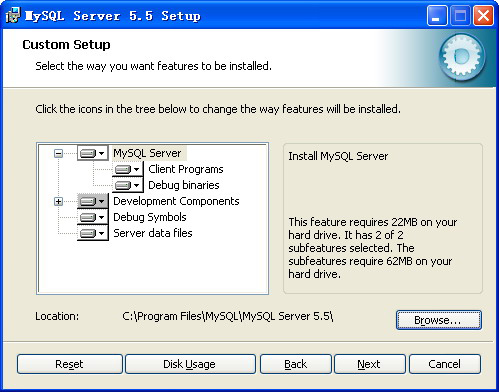The image size is (499, 392).
Task: Close the MySQL Server Setup window
Action: tap(483, 16)
